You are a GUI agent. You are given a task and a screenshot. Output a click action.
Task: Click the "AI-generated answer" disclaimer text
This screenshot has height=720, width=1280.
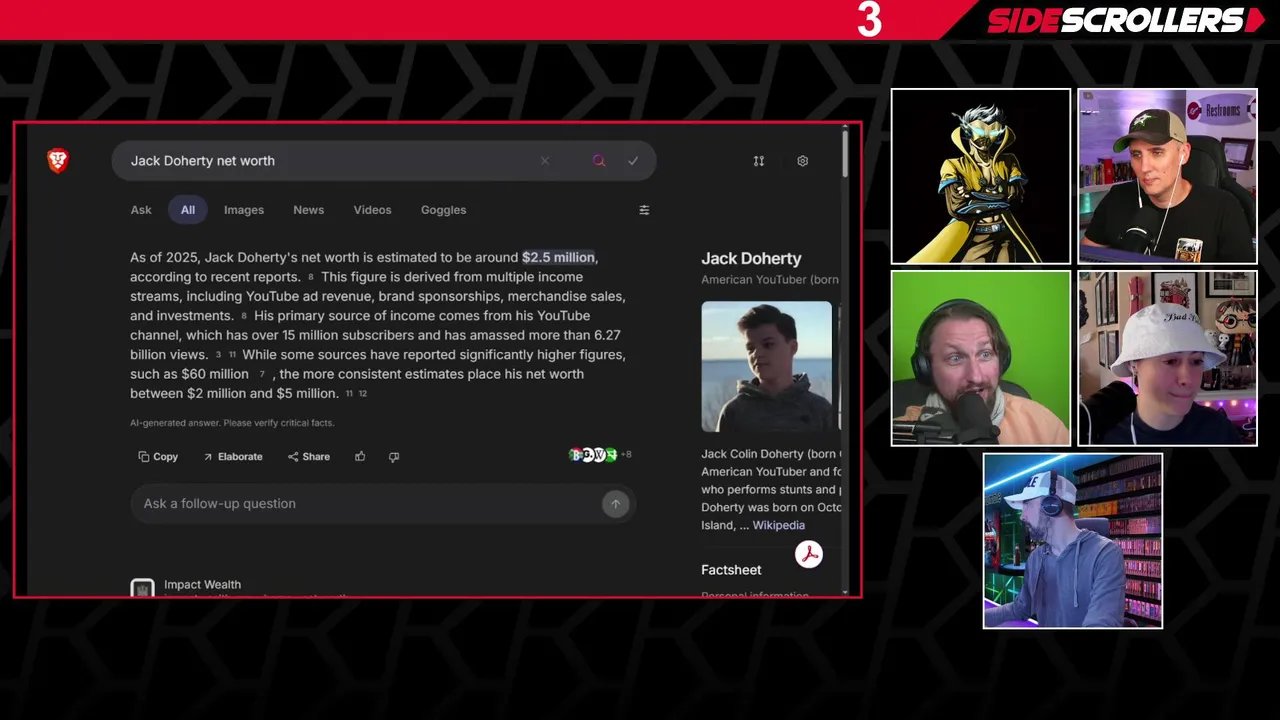(x=232, y=423)
